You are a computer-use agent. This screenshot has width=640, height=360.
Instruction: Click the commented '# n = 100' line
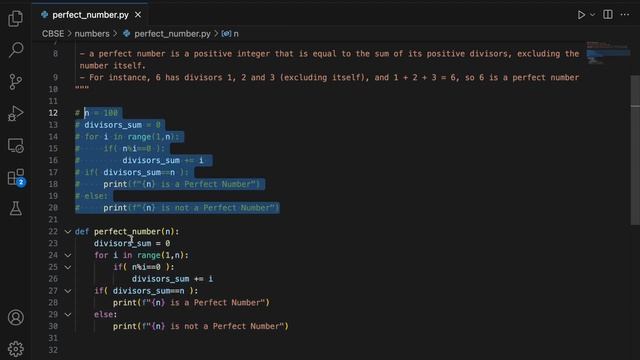pos(96,113)
